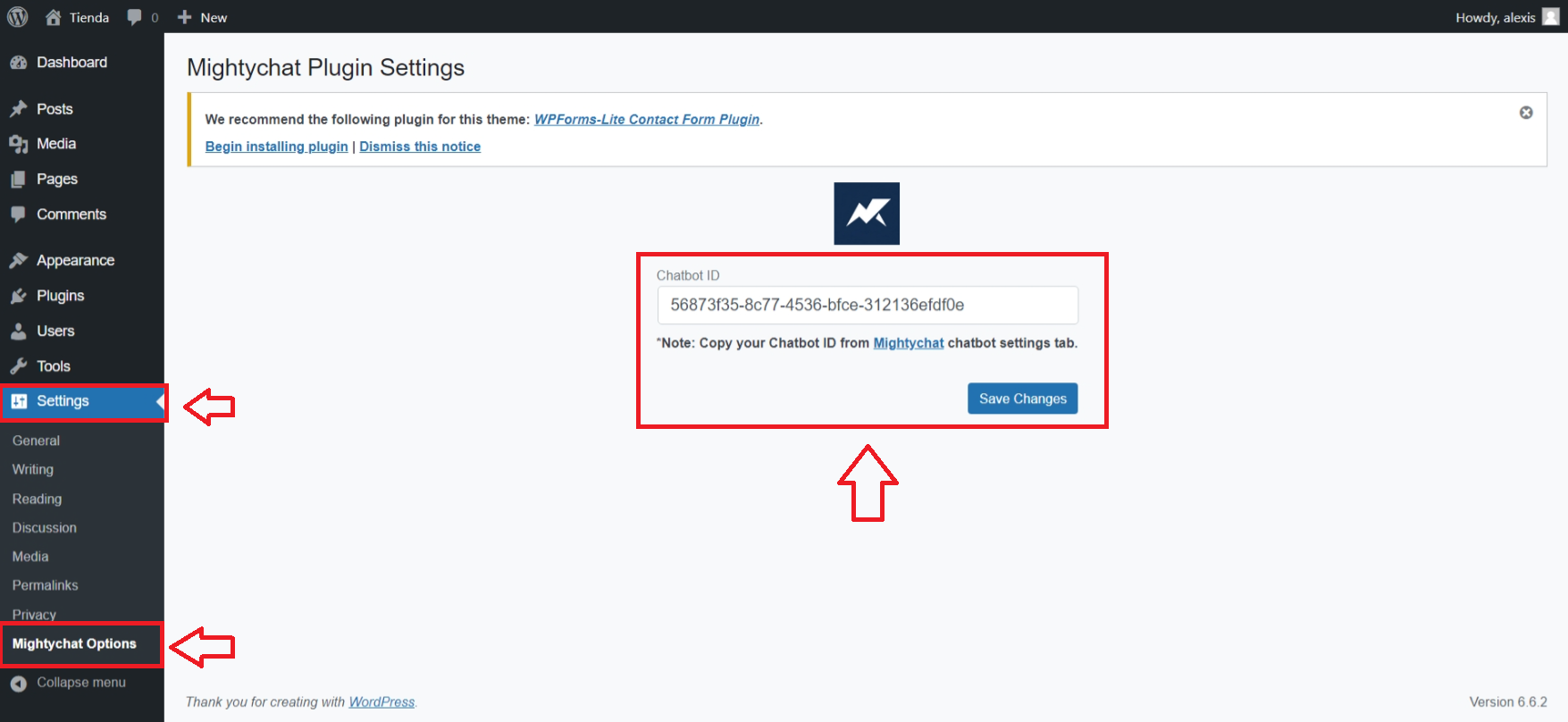Open Permalinks settings submenu

[46, 585]
